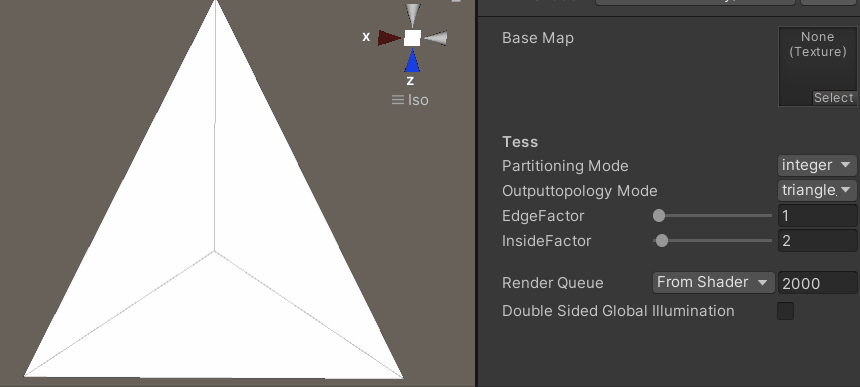The width and height of the screenshot is (860, 387).
Task: Click the Partitioning Mode label
Action: 565,166
